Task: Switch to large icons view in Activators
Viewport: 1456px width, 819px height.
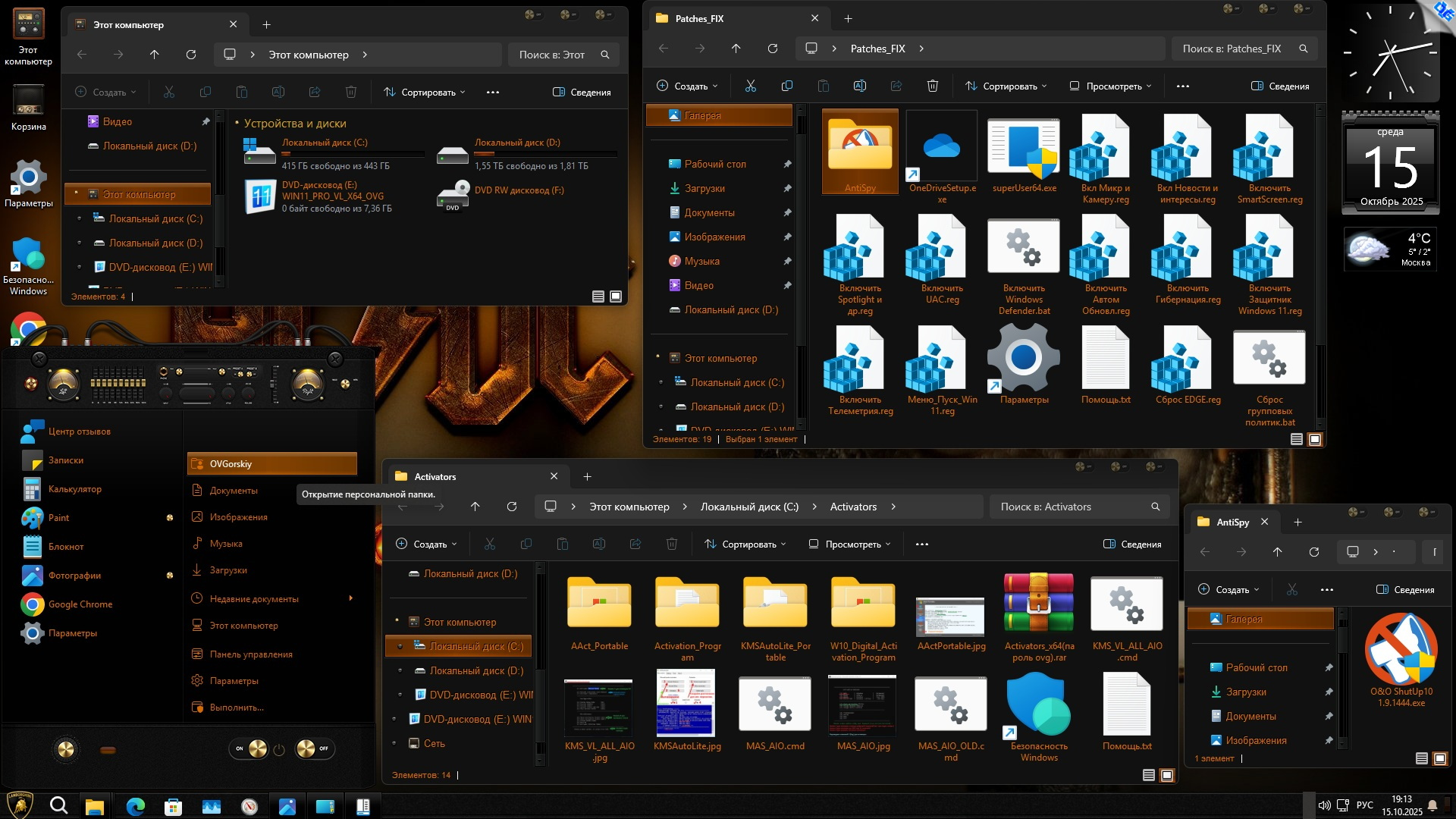Action: [x=1167, y=775]
